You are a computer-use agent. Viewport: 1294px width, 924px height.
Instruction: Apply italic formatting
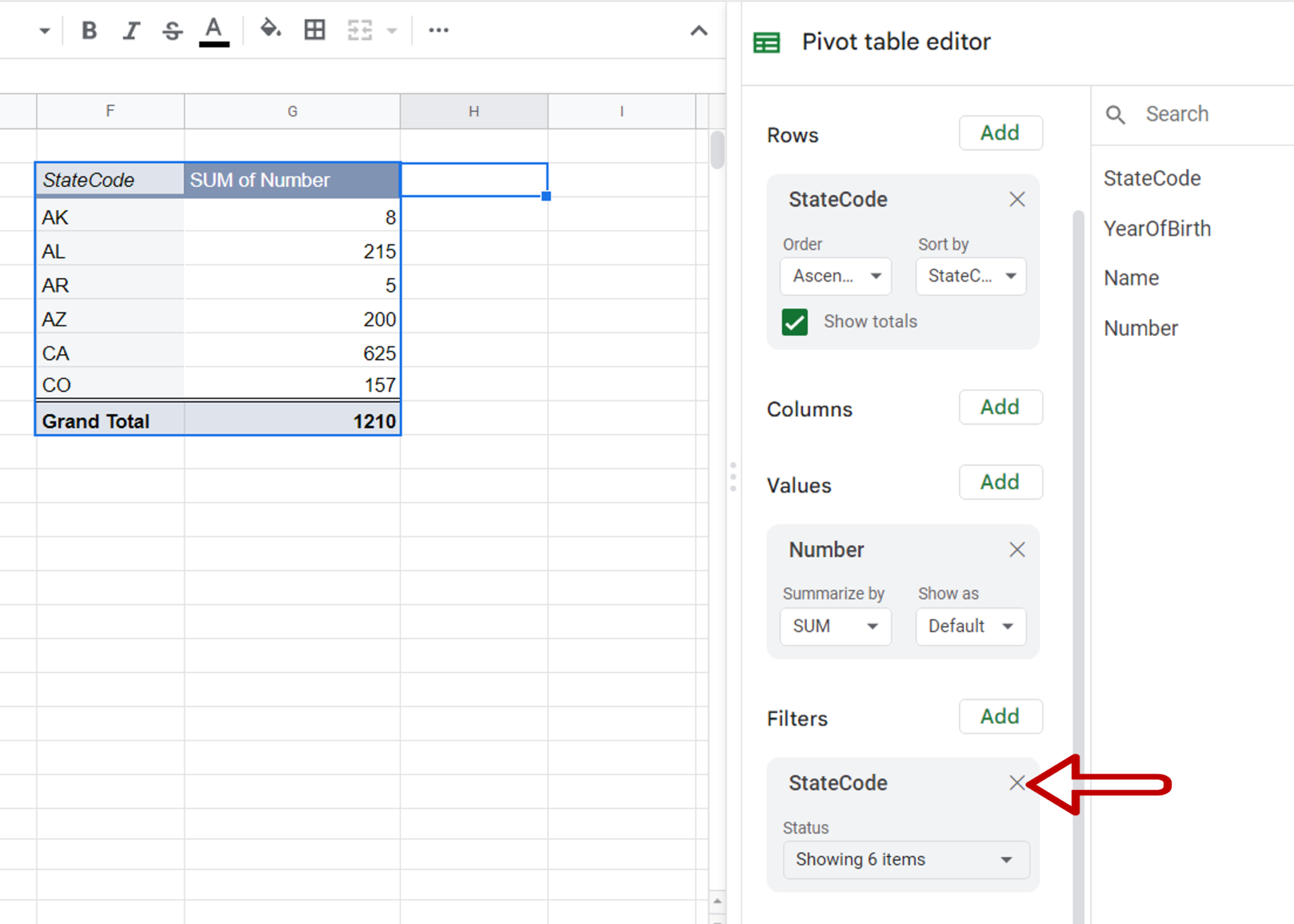tap(131, 30)
